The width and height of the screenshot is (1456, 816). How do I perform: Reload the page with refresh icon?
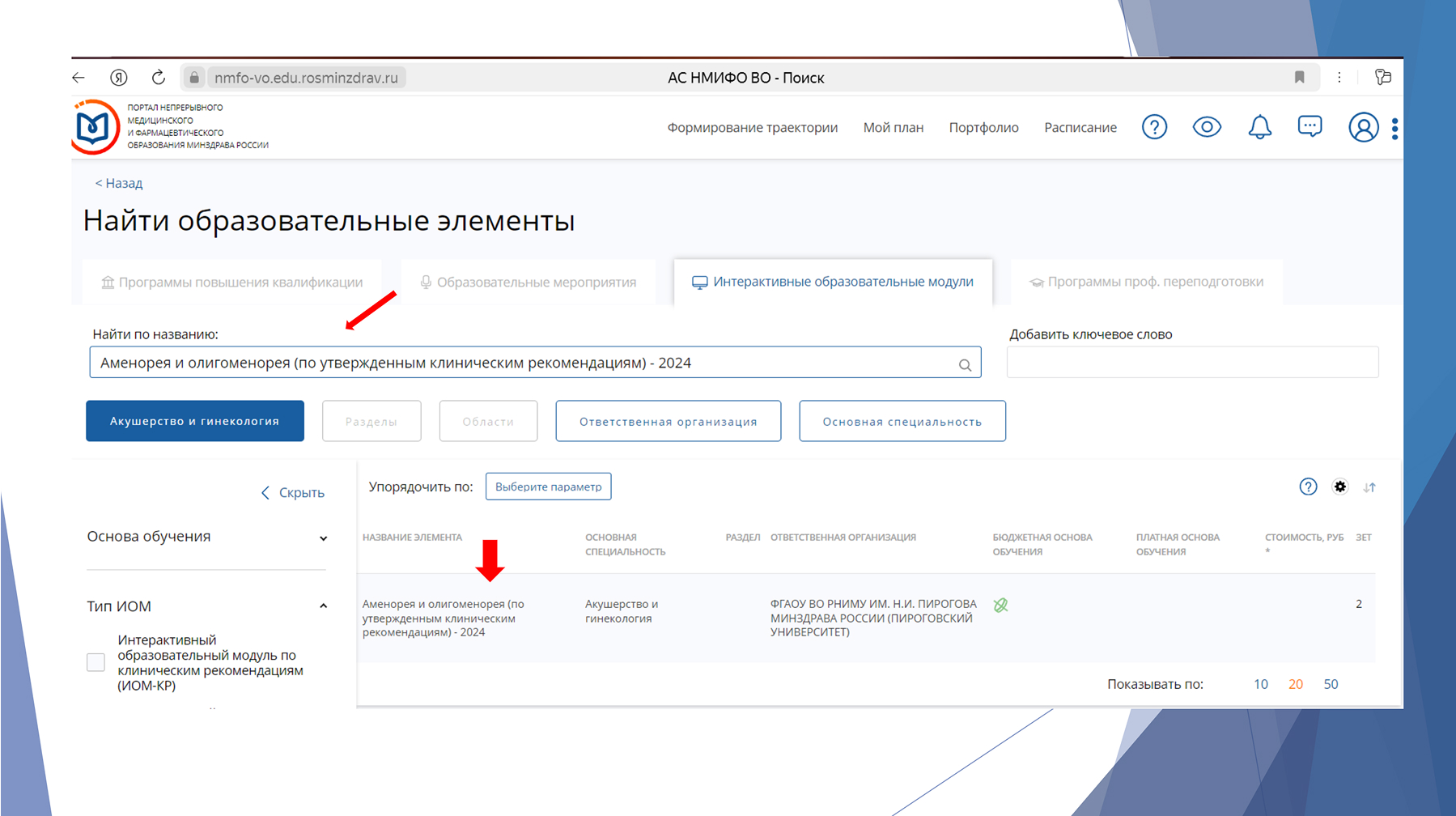[159, 77]
